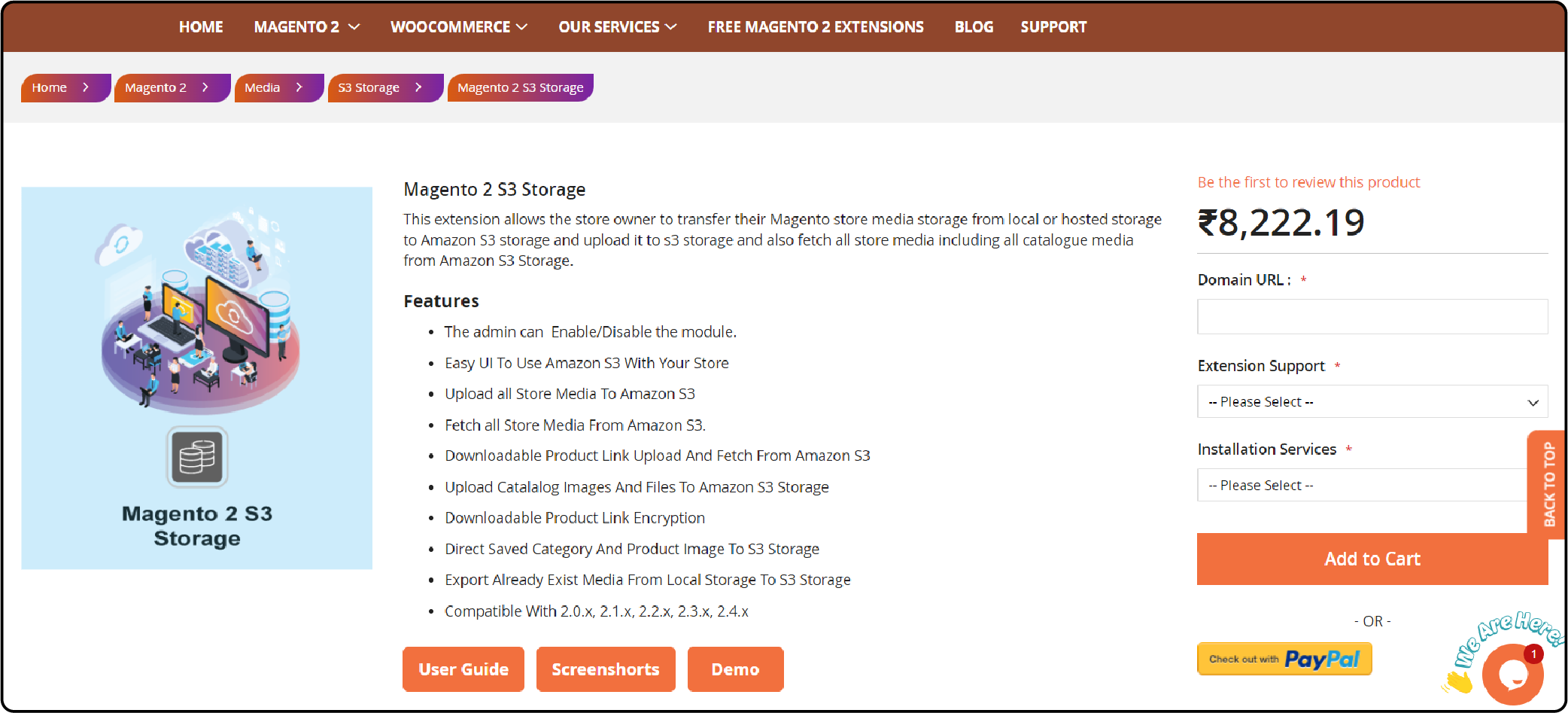Check out with PayPal button
The image size is (1568, 713).
coord(1284,659)
